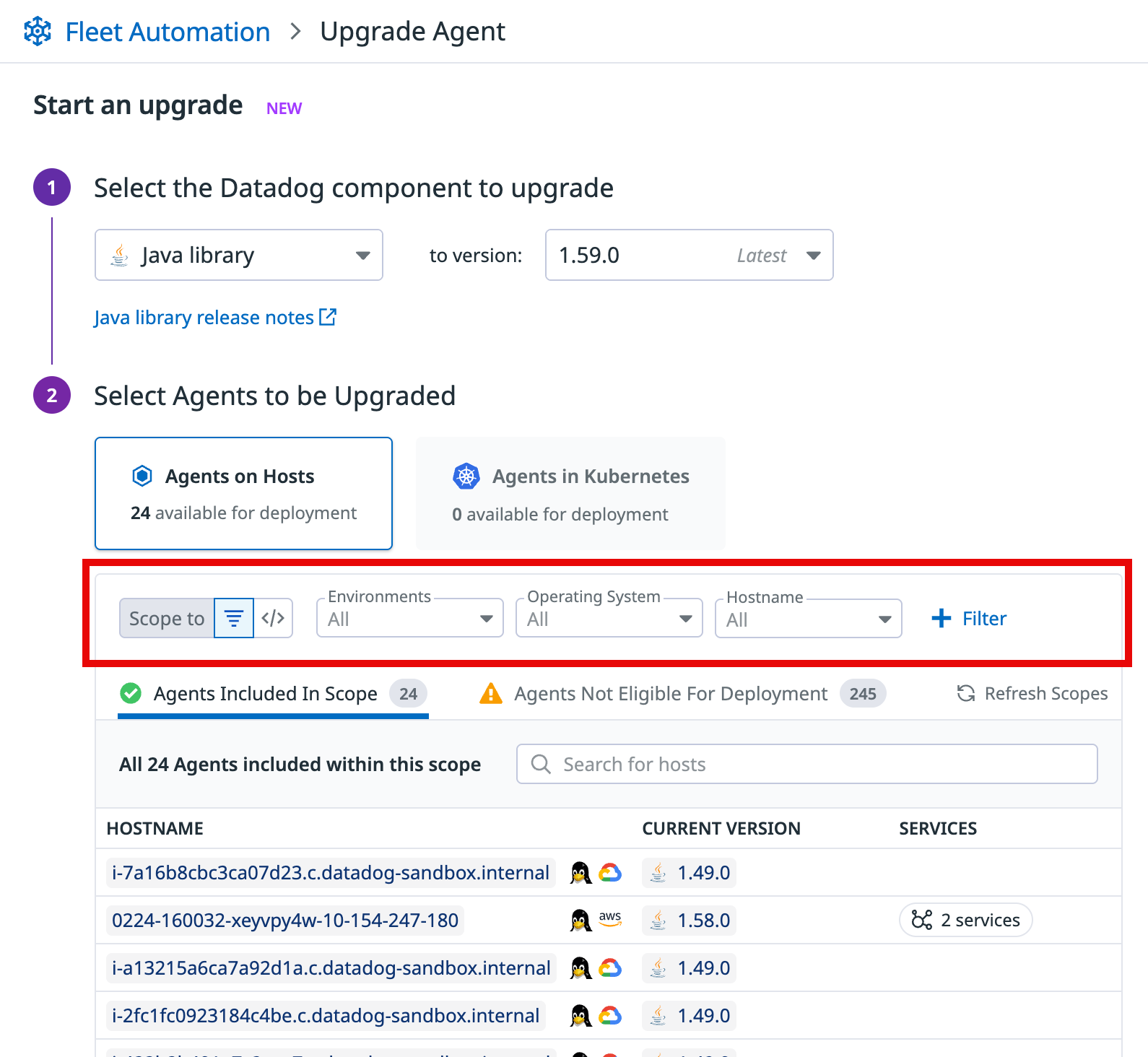Select the Agents on Hosts card
The height and width of the screenshot is (1057, 1148).
coord(243,493)
